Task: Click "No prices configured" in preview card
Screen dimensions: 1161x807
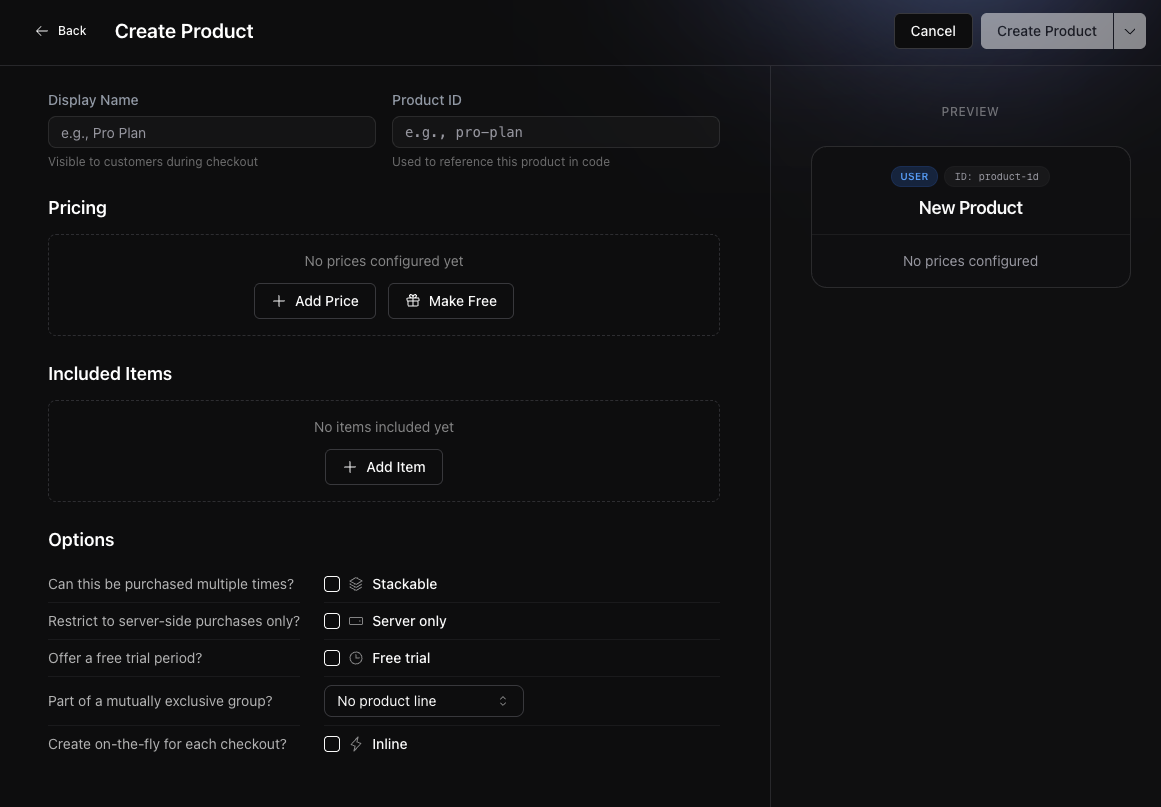Action: coord(970,261)
